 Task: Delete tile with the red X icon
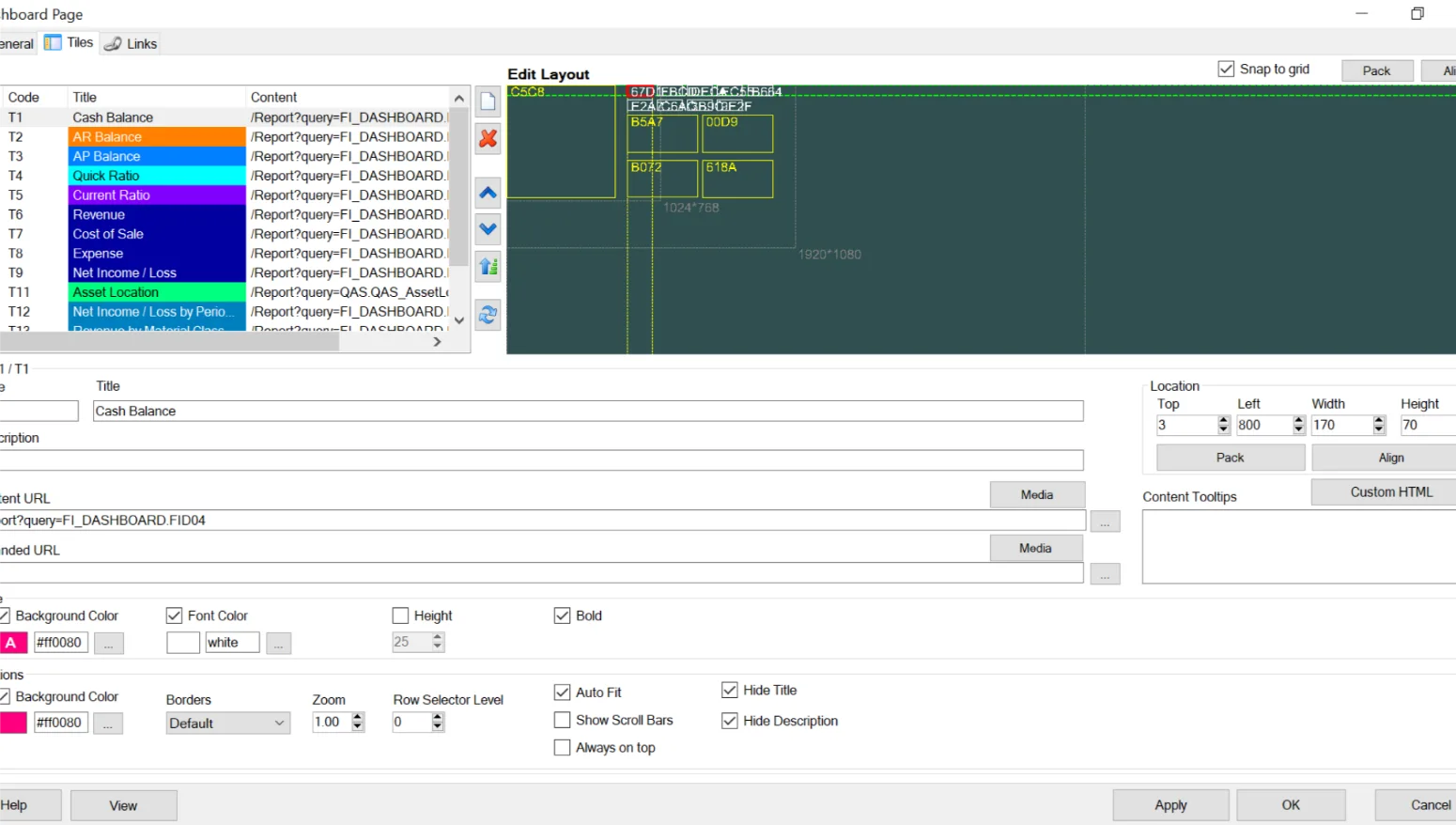(x=488, y=139)
